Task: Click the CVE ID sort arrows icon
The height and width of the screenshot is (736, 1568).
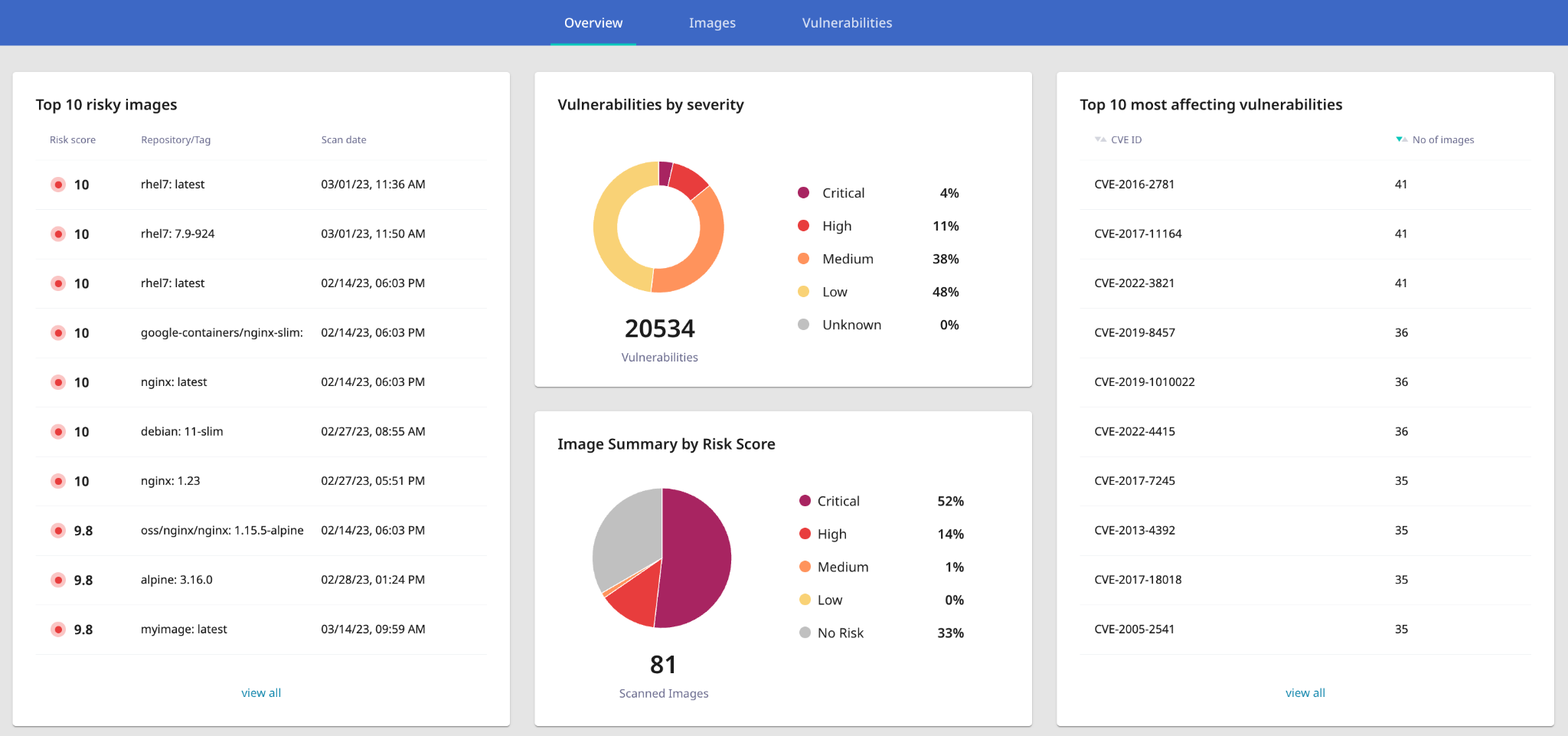Action: coord(1100,139)
